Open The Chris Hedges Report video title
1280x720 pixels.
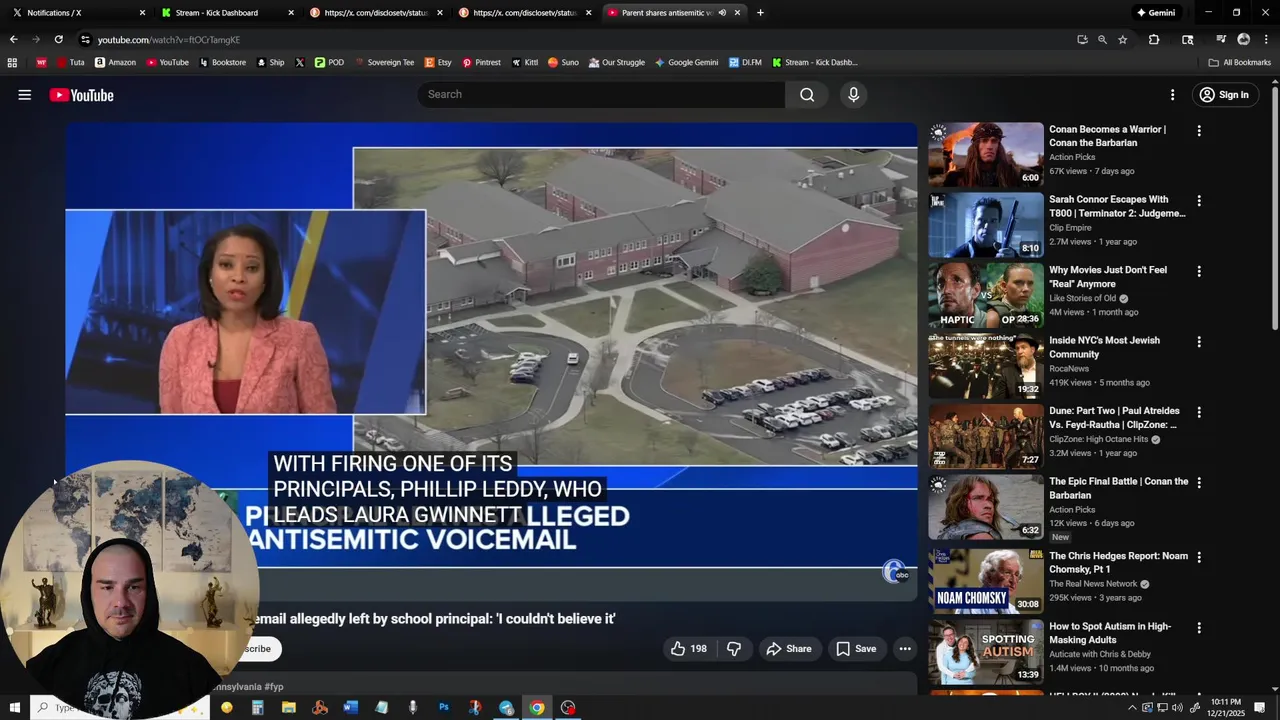(1118, 563)
